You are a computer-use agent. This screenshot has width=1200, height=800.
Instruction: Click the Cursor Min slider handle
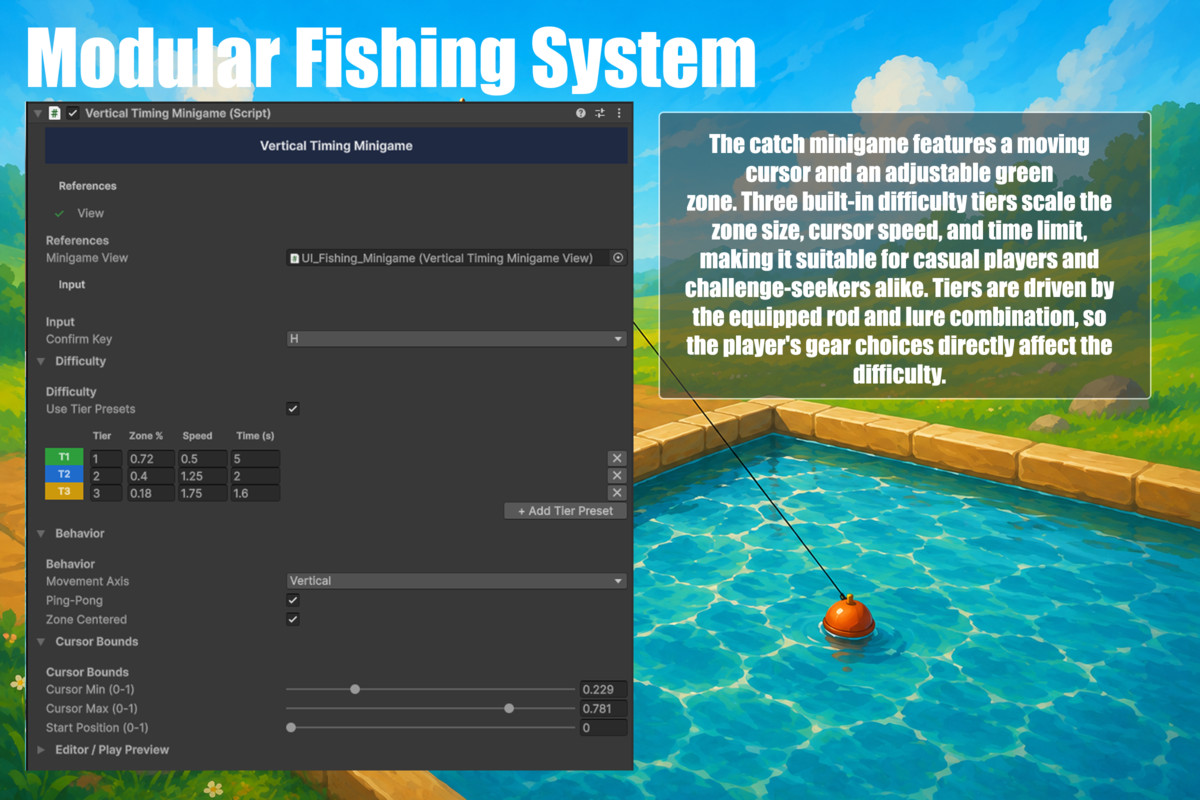click(355, 689)
